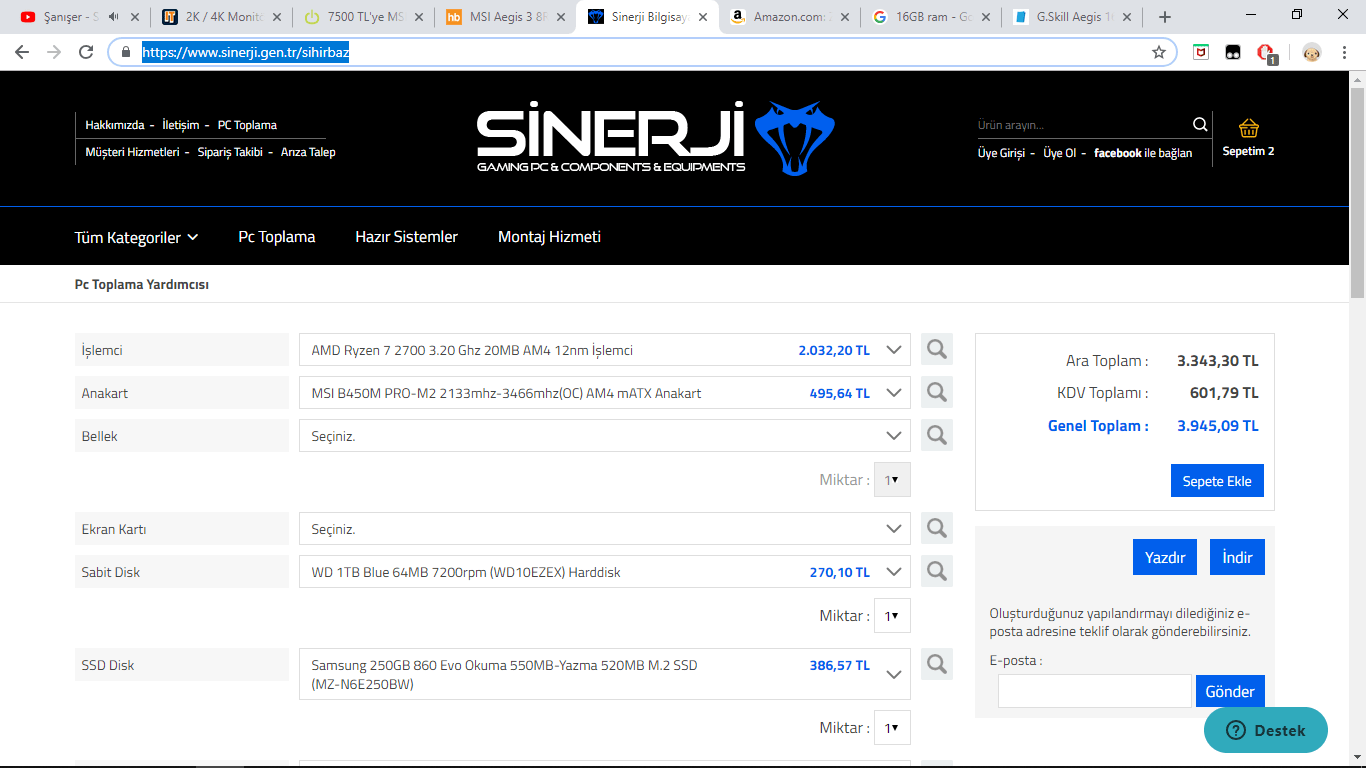The height and width of the screenshot is (768, 1366).
Task: Click the green shield extension icon
Action: click(x=1201, y=52)
